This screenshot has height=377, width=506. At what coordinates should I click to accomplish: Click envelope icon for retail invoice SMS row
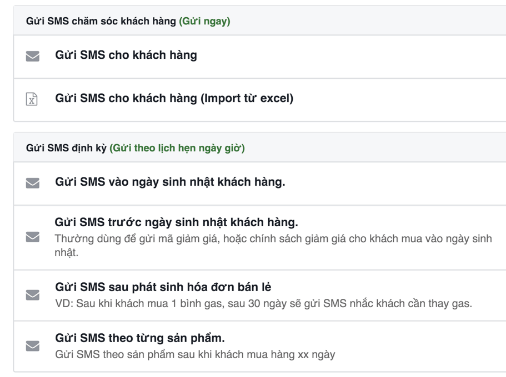pos(33,295)
